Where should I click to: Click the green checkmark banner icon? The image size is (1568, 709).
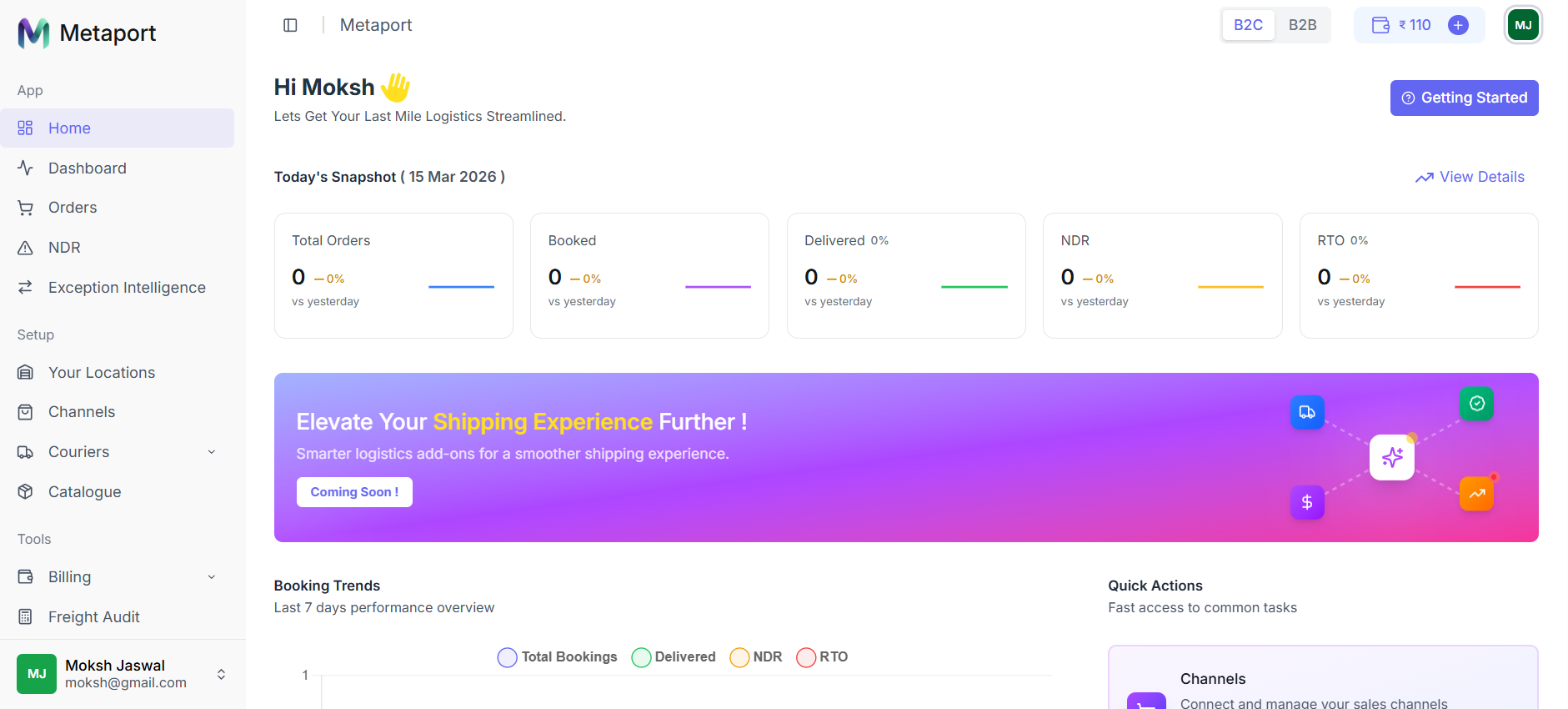tap(1476, 404)
